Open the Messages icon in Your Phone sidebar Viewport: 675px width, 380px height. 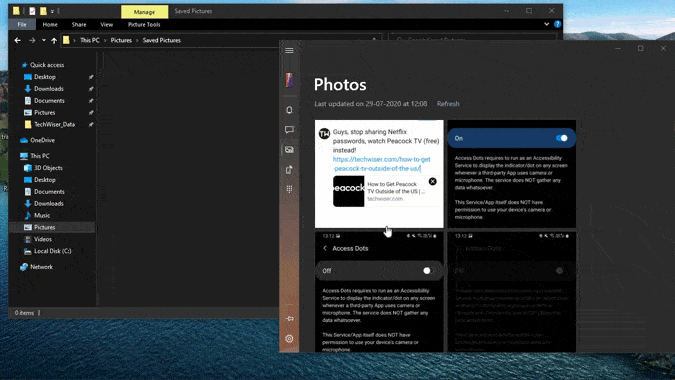click(289, 130)
